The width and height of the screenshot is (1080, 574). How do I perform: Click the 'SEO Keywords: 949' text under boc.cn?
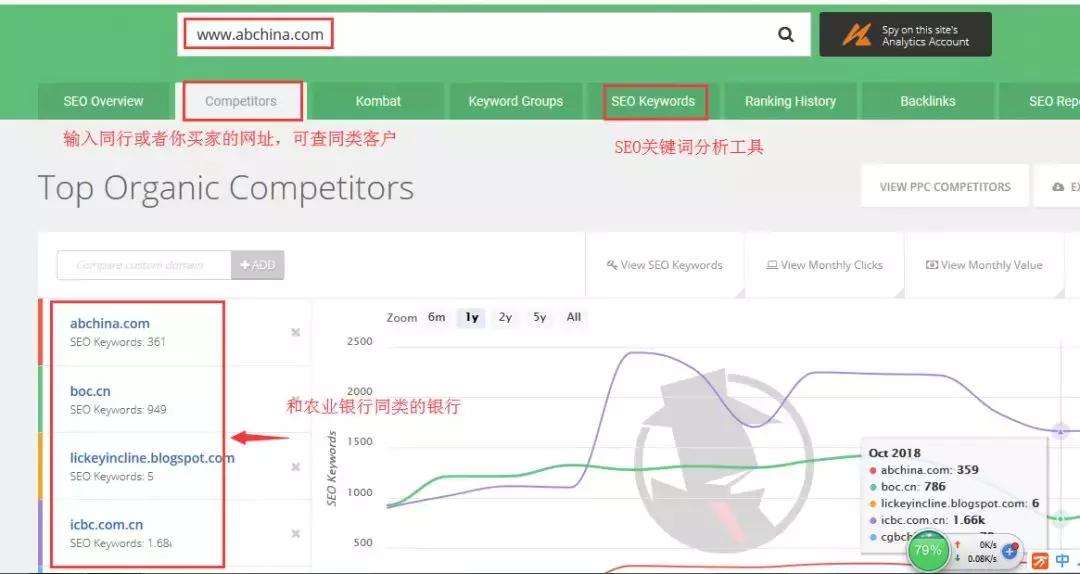[x=118, y=409]
